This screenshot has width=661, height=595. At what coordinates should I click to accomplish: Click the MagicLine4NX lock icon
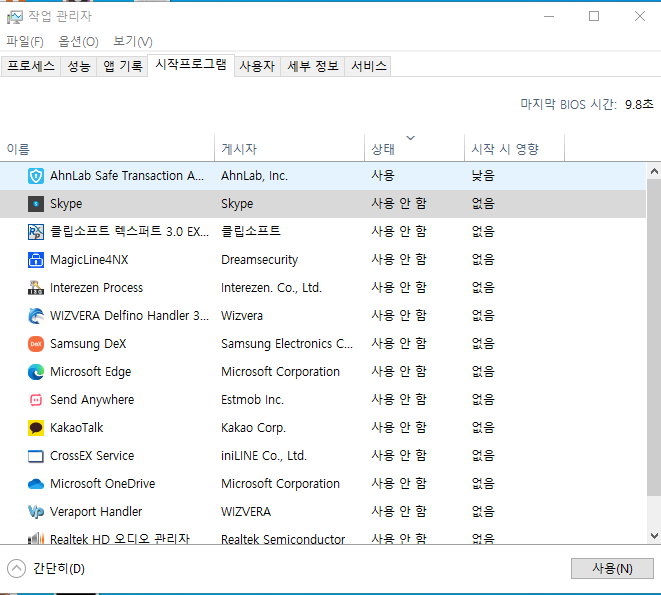pyautogui.click(x=36, y=260)
